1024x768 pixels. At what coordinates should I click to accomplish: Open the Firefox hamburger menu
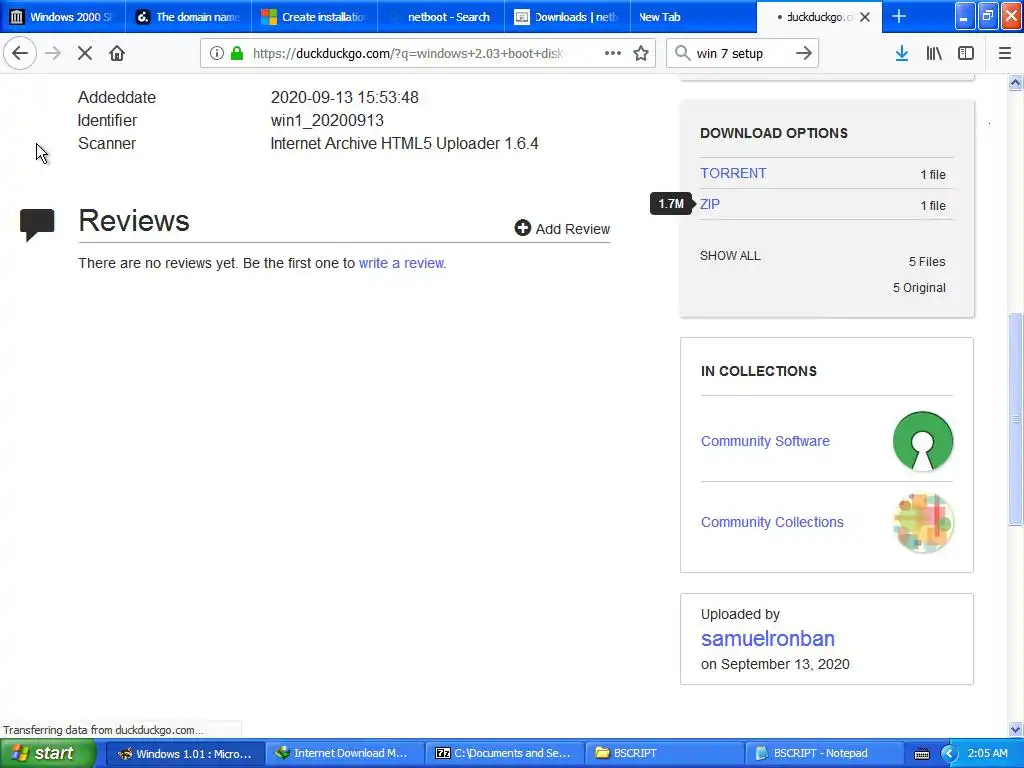pos(1005,53)
